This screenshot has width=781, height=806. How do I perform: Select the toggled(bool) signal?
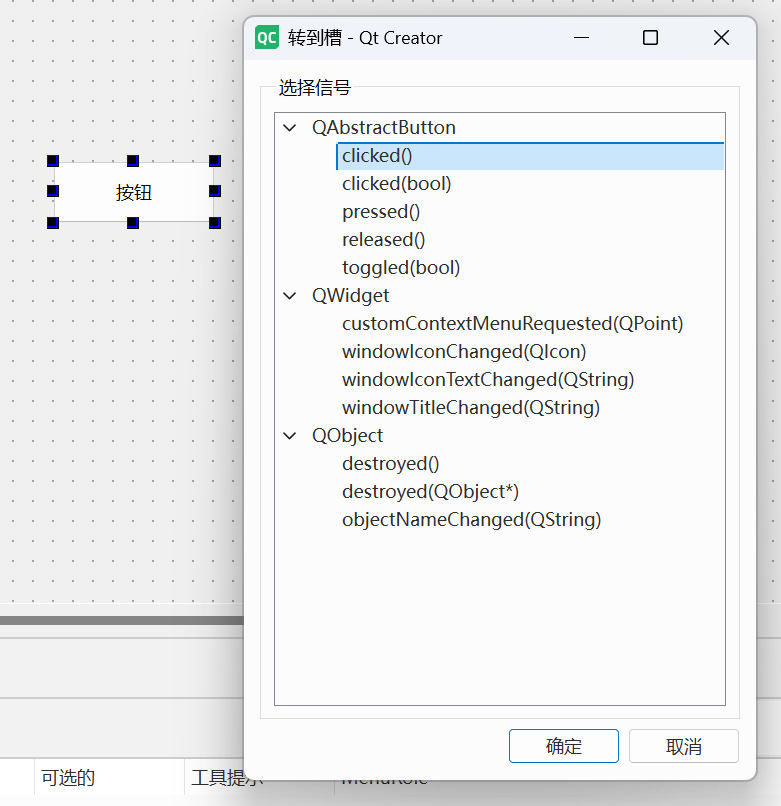(x=401, y=267)
